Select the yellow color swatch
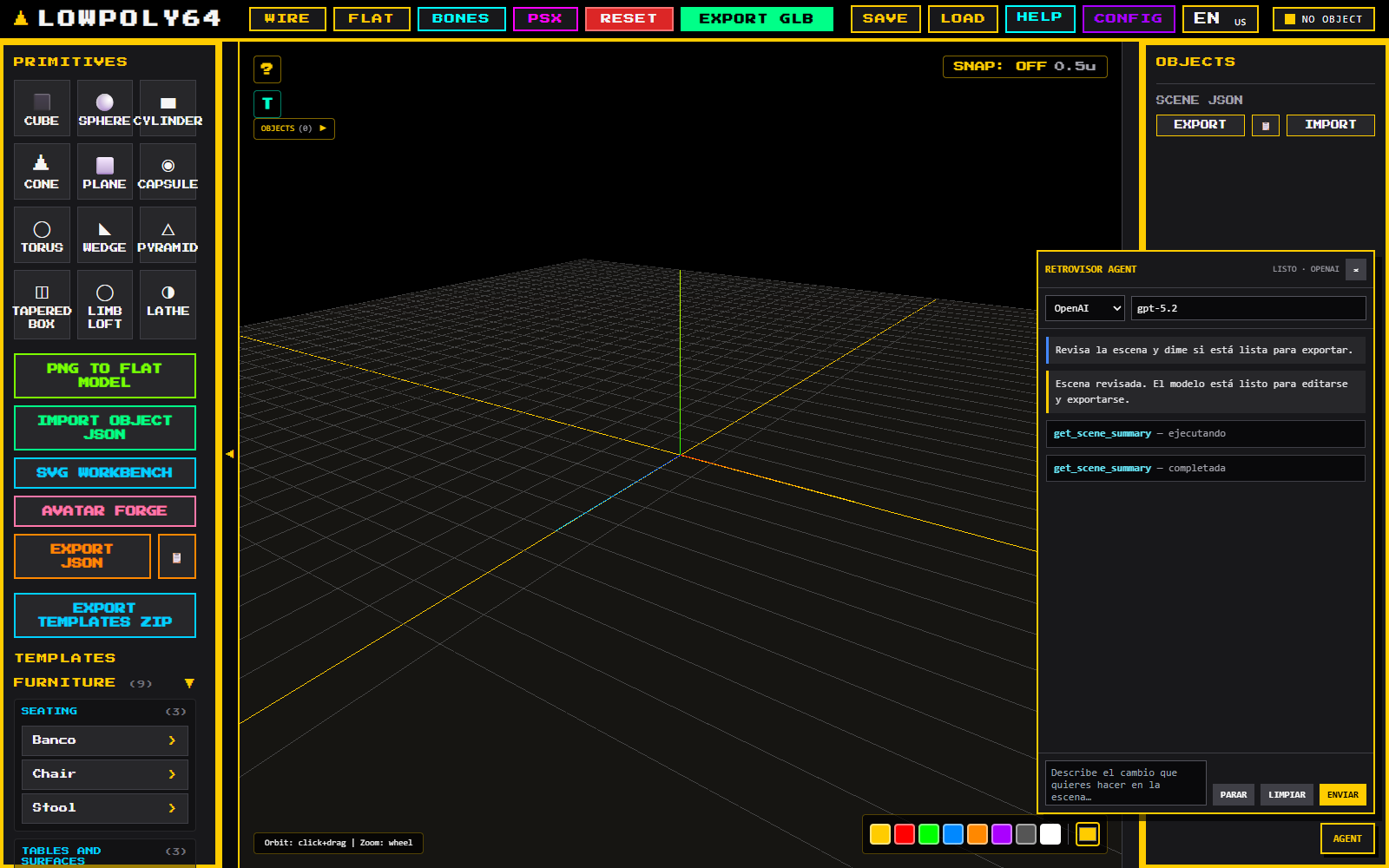The width and height of the screenshot is (1389, 868). [x=880, y=834]
